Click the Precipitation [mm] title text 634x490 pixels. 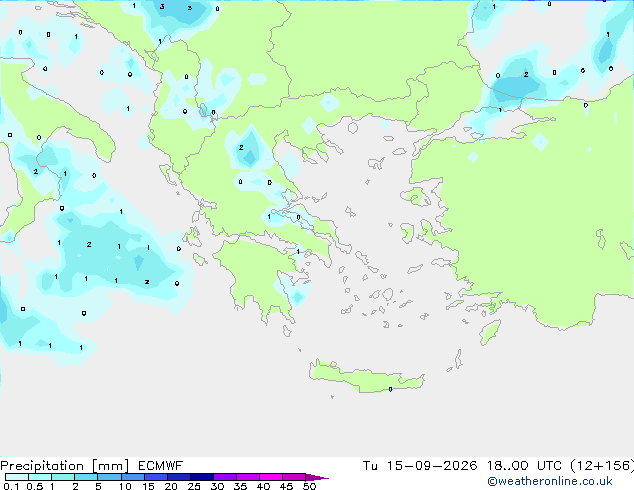coord(65,466)
